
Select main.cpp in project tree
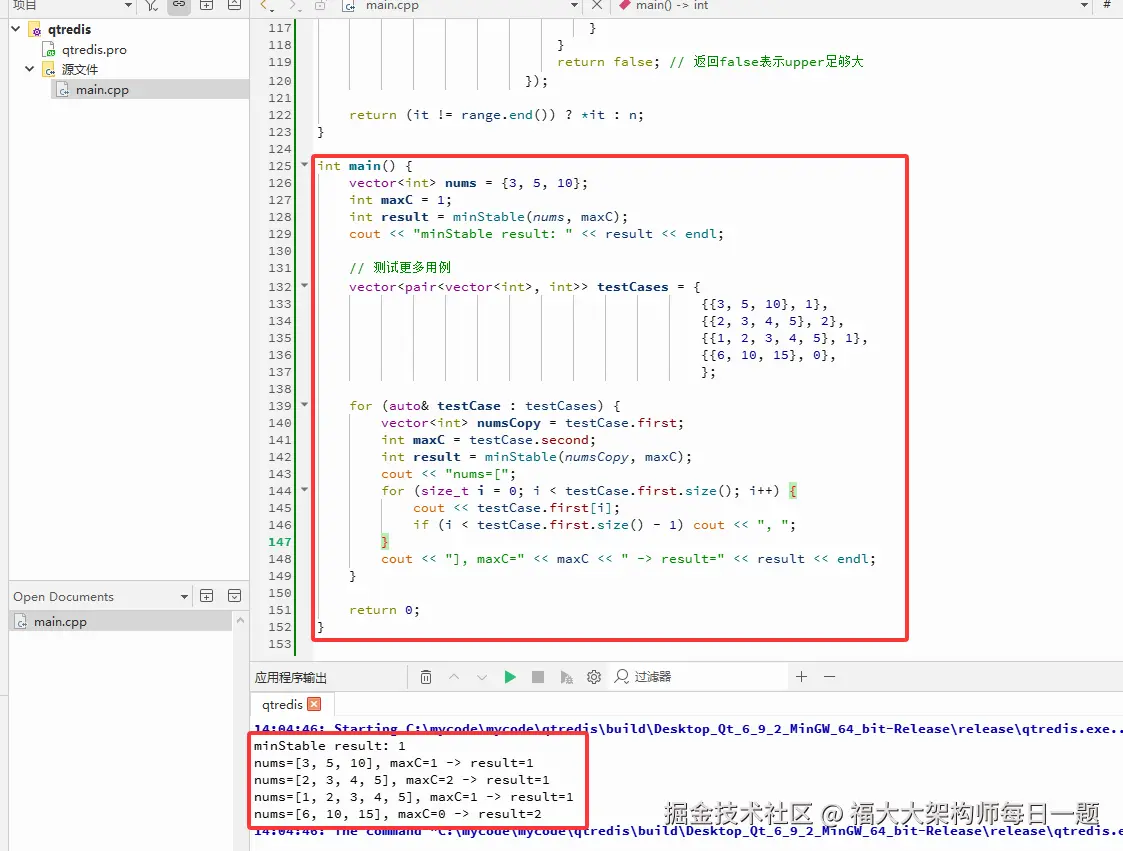coord(102,90)
